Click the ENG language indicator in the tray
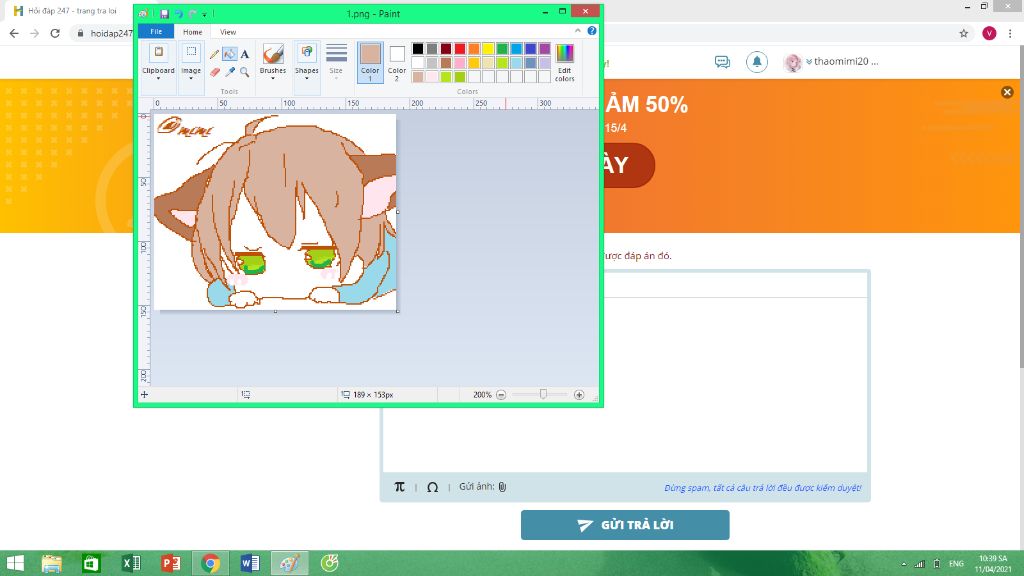The height and width of the screenshot is (576, 1024). [x=956, y=564]
